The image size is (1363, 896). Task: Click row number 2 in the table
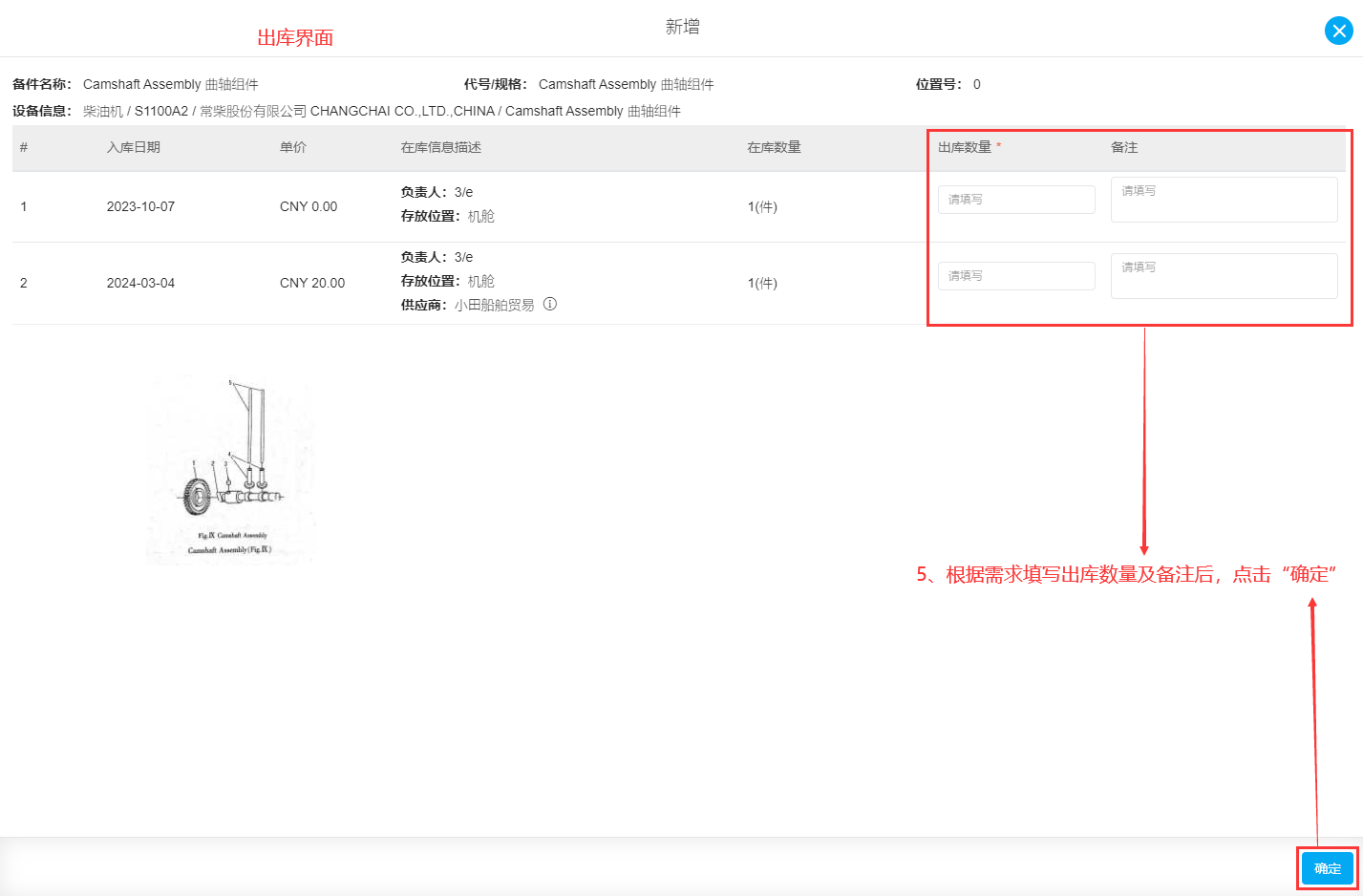pyautogui.click(x=24, y=283)
